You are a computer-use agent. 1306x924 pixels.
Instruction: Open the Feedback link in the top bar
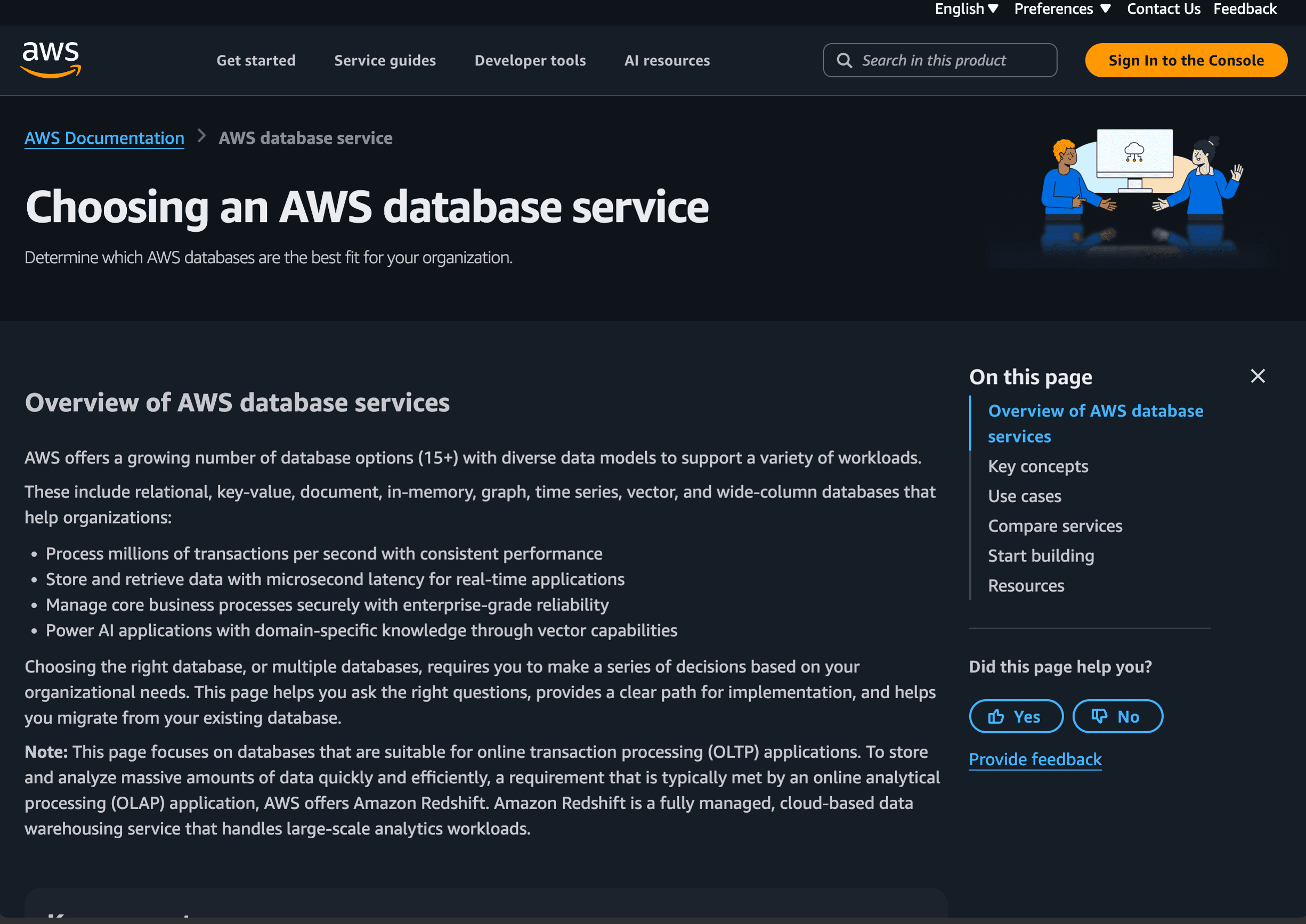click(x=1245, y=9)
